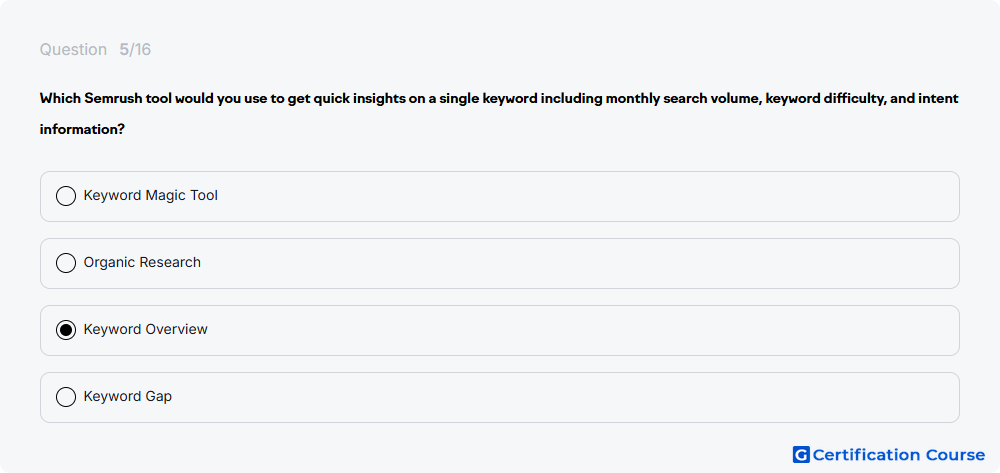Click empty space inside the Keyword Magic Tool card
The height and width of the screenshot is (473, 1000).
(x=574, y=196)
